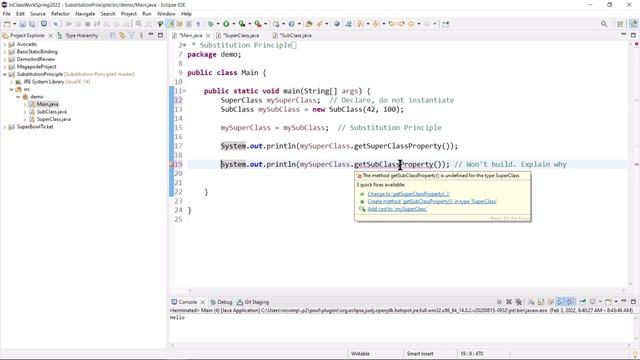This screenshot has height=360, width=640.
Task: Close the Project Explorer tab
Action: [51, 36]
